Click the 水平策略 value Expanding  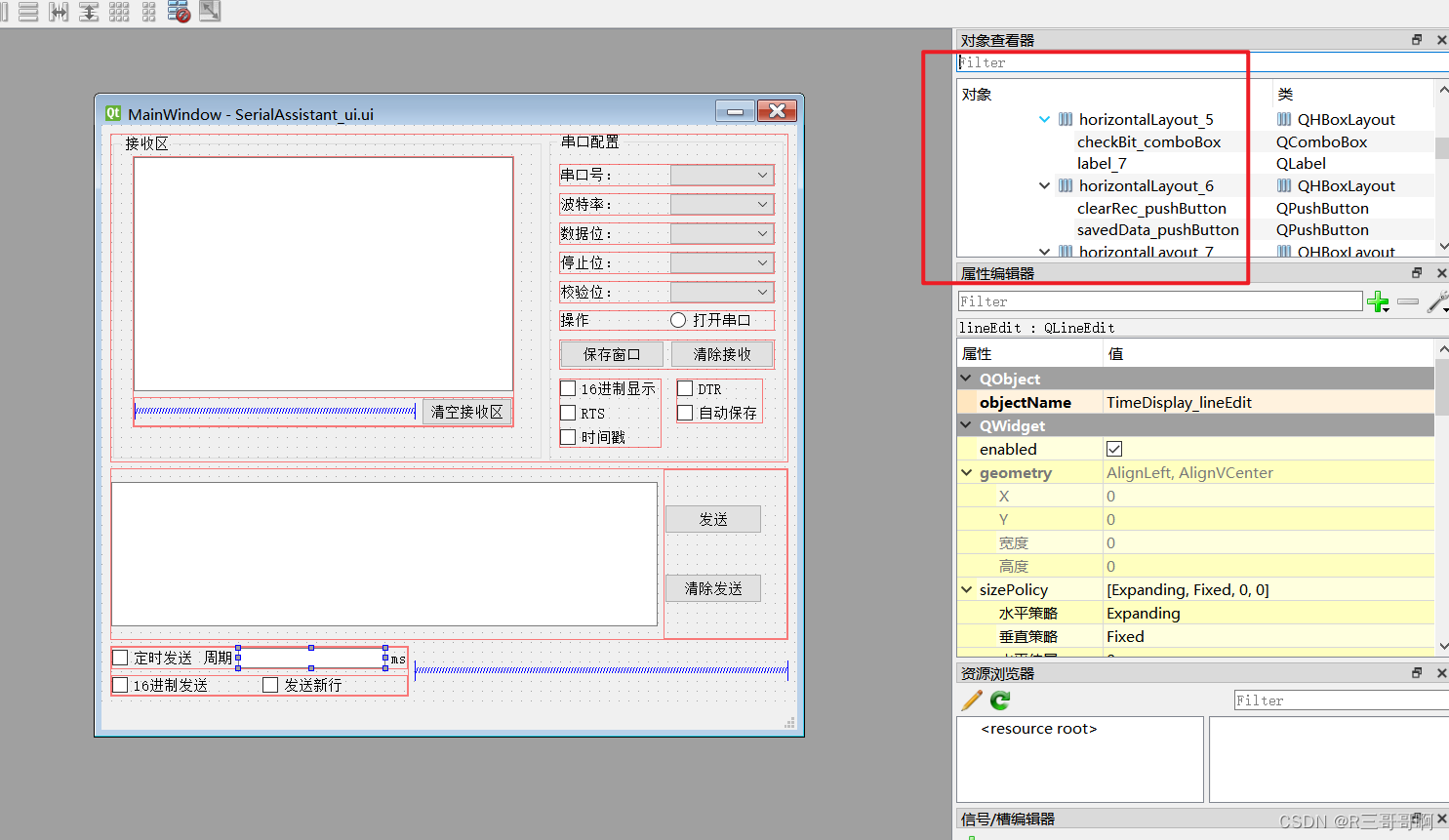point(1268,613)
